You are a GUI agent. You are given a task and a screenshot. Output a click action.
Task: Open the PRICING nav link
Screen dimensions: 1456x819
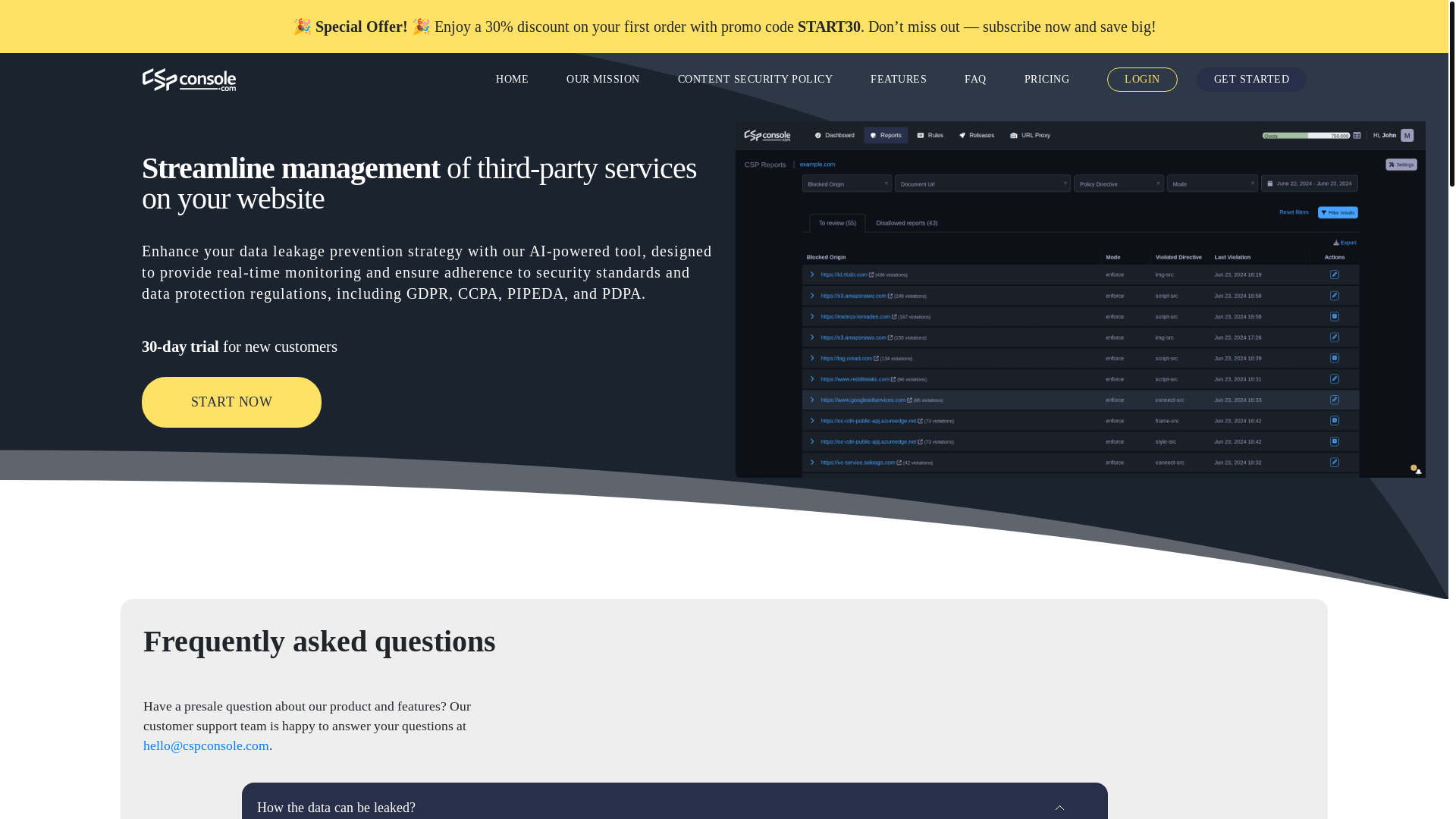point(1046,80)
